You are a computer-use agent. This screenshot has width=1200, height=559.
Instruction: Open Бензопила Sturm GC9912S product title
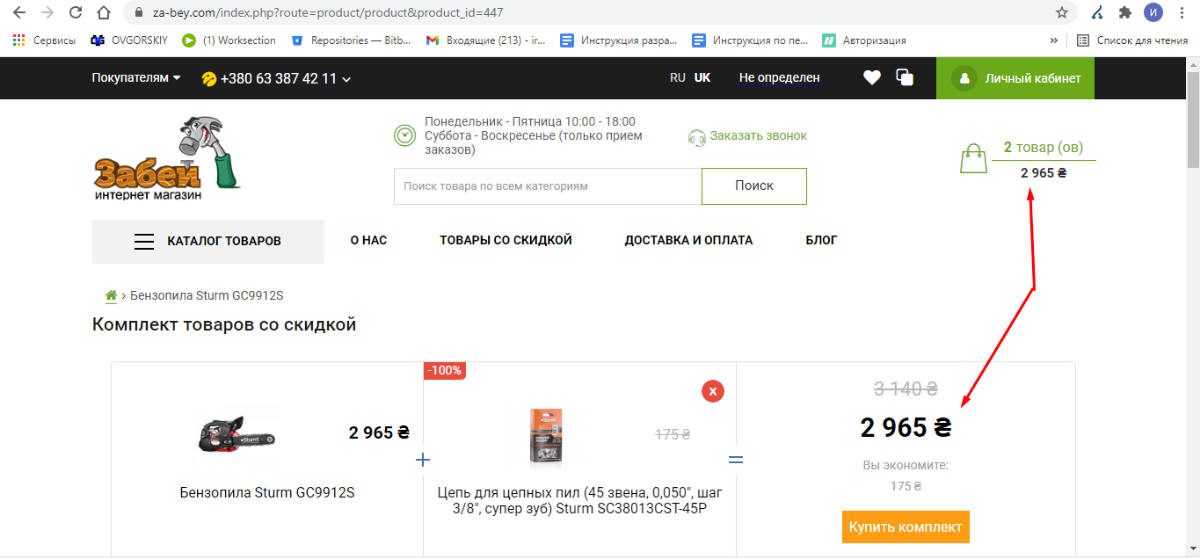pyautogui.click(x=267, y=493)
